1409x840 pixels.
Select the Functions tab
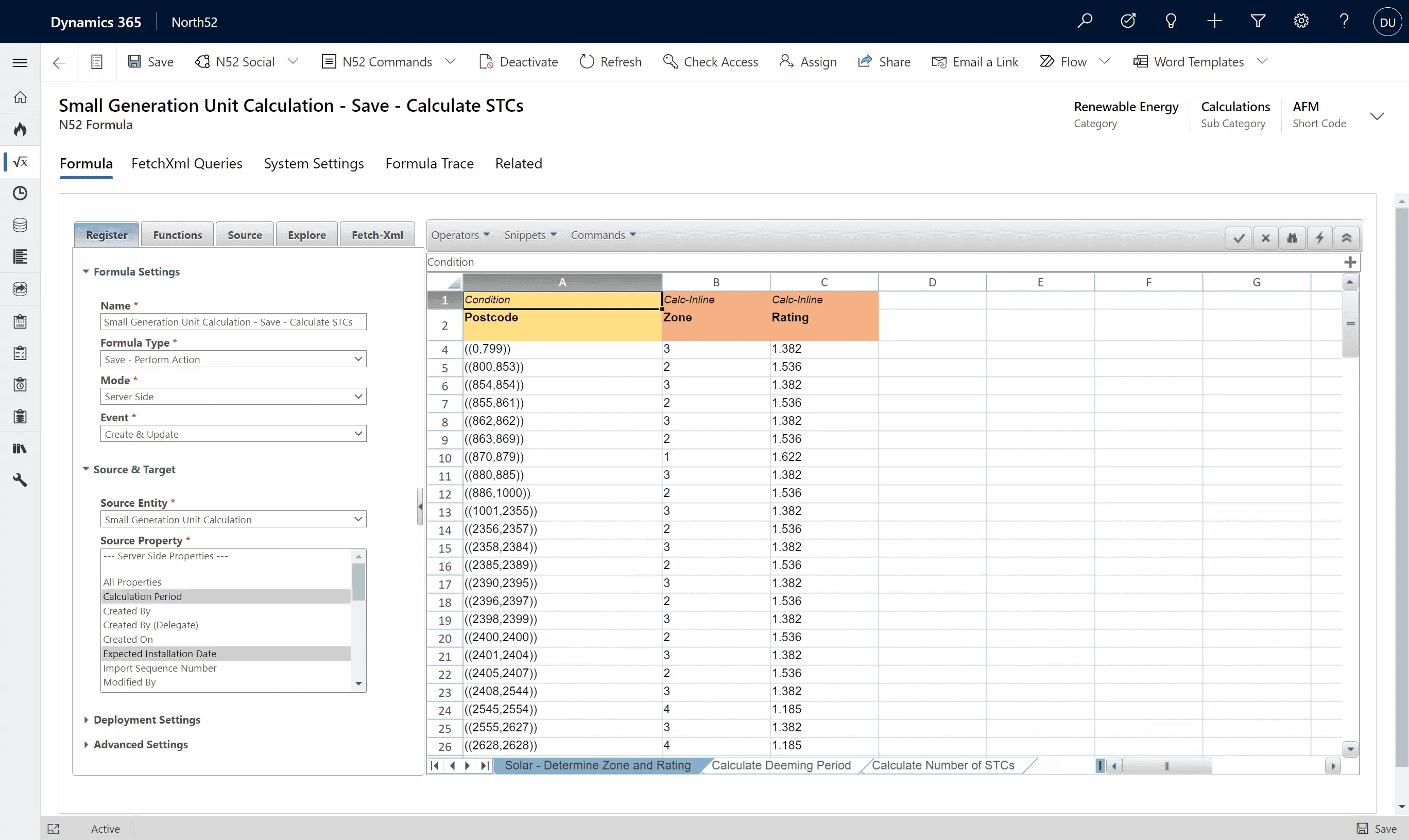[177, 235]
